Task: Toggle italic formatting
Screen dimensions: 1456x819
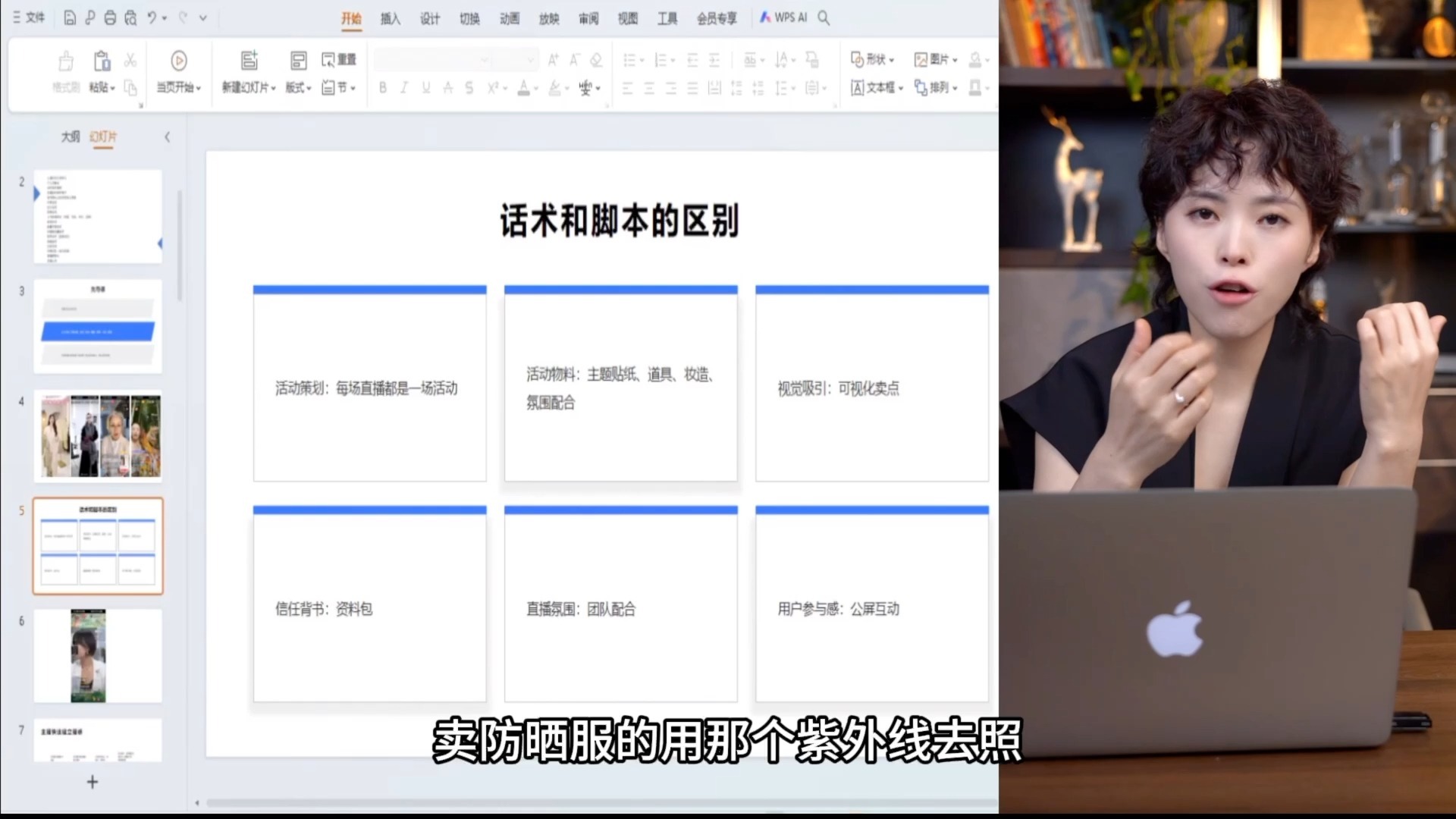Action: click(403, 88)
